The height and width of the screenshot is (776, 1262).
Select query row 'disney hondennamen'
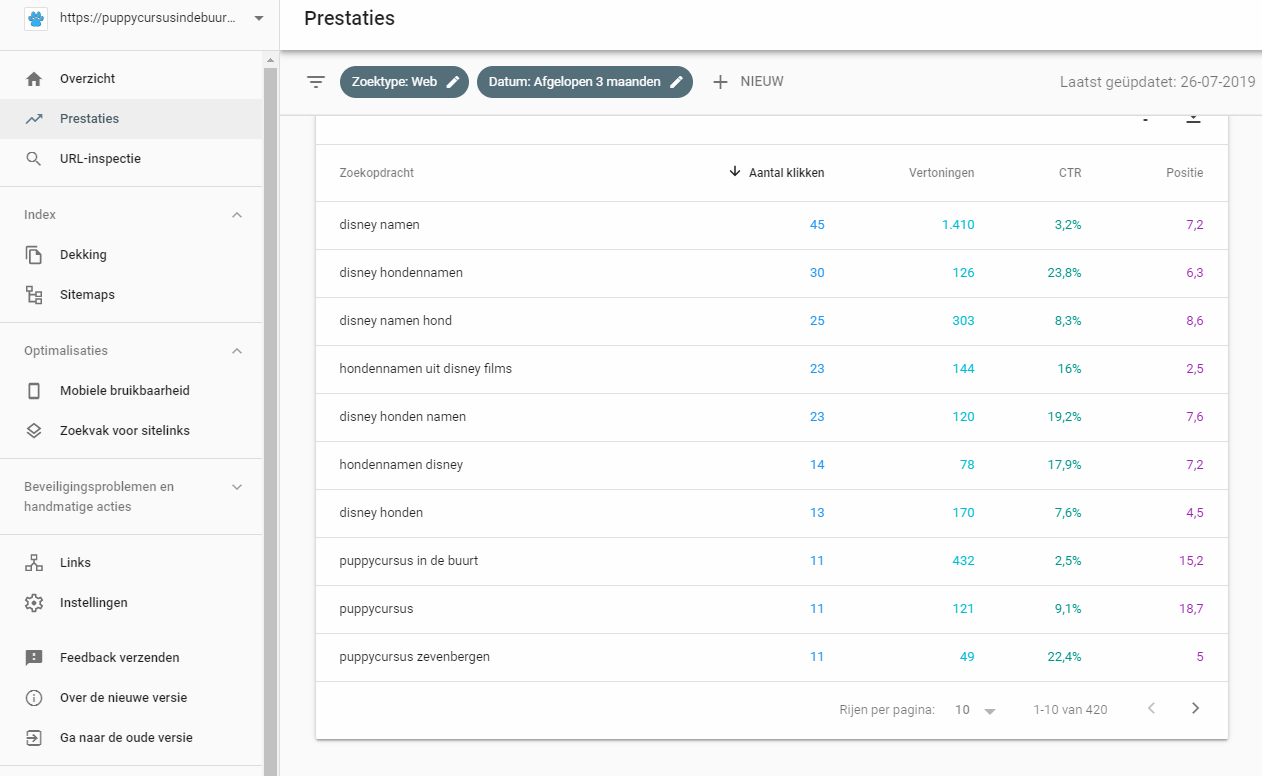pos(772,273)
